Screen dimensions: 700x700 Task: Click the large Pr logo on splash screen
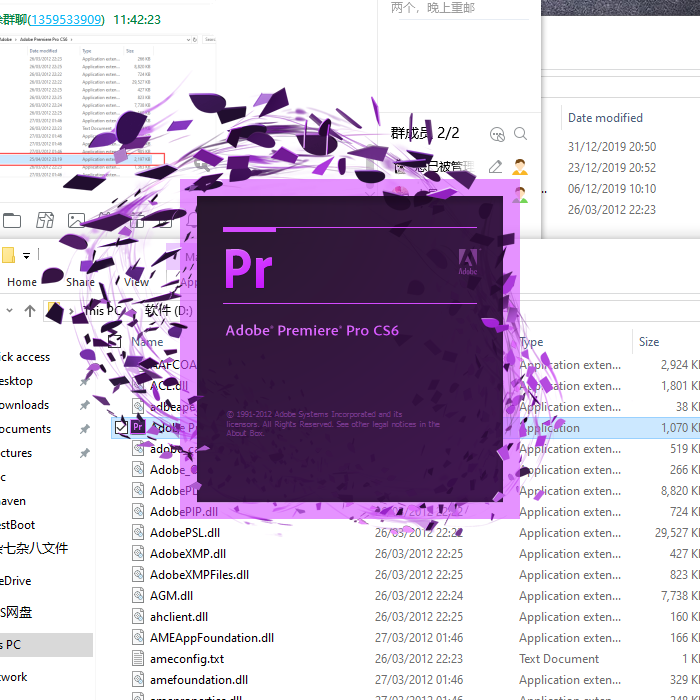[248, 269]
